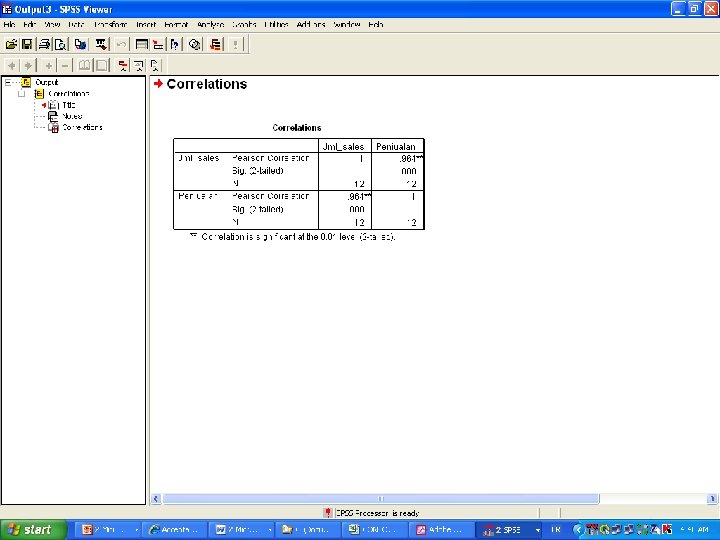Image resolution: width=720 pixels, height=540 pixels.
Task: Open the Insert menu
Action: 146,24
